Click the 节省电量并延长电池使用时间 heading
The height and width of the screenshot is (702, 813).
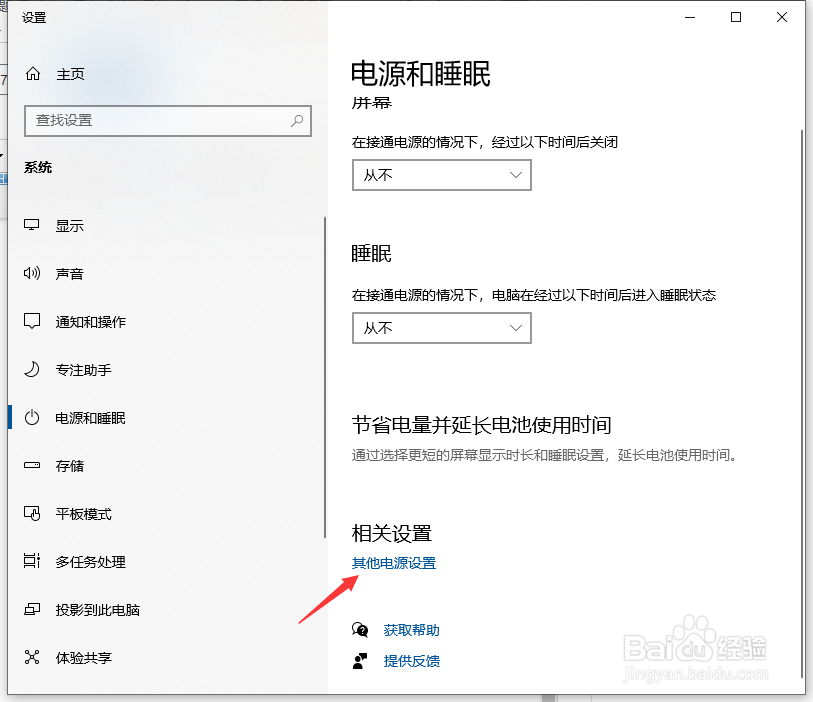coord(482,425)
